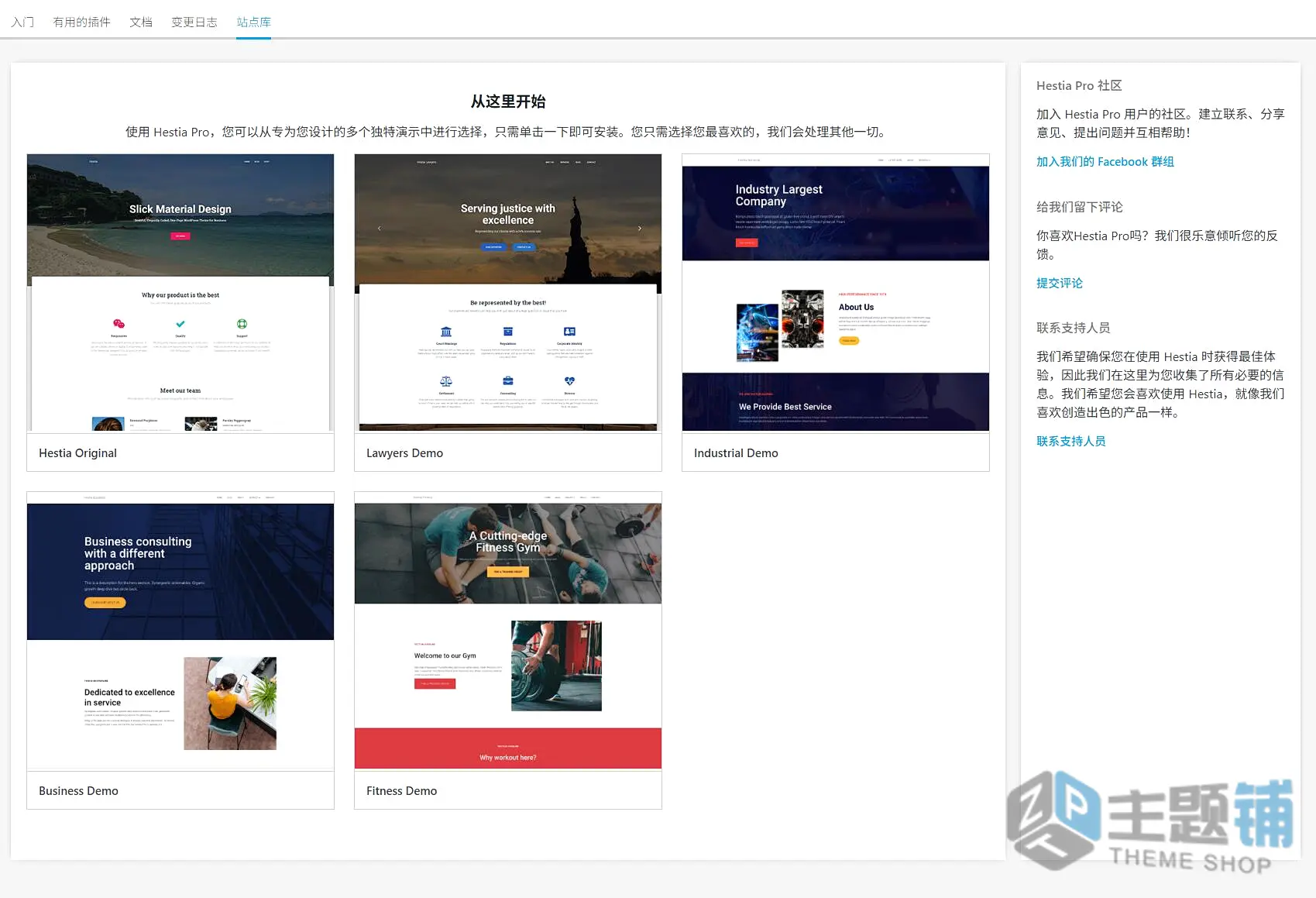Open the Lawyers Demo preview thumbnail
The height and width of the screenshot is (898, 1316).
[508, 293]
